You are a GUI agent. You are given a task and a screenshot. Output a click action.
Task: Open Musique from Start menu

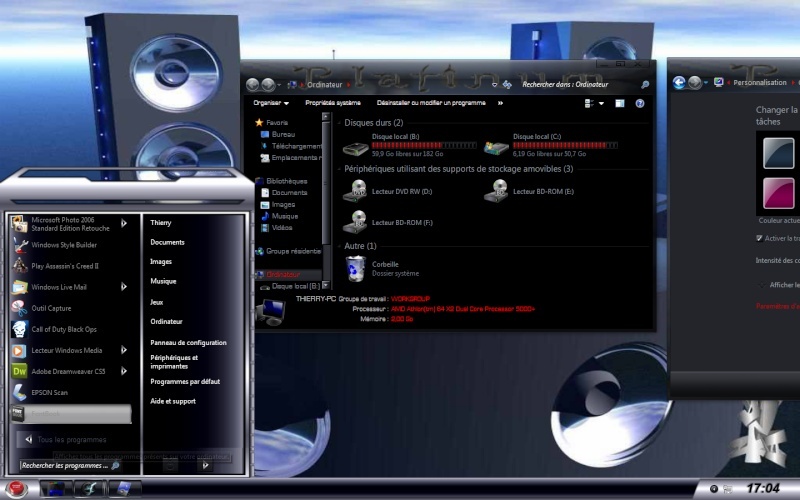(163, 281)
